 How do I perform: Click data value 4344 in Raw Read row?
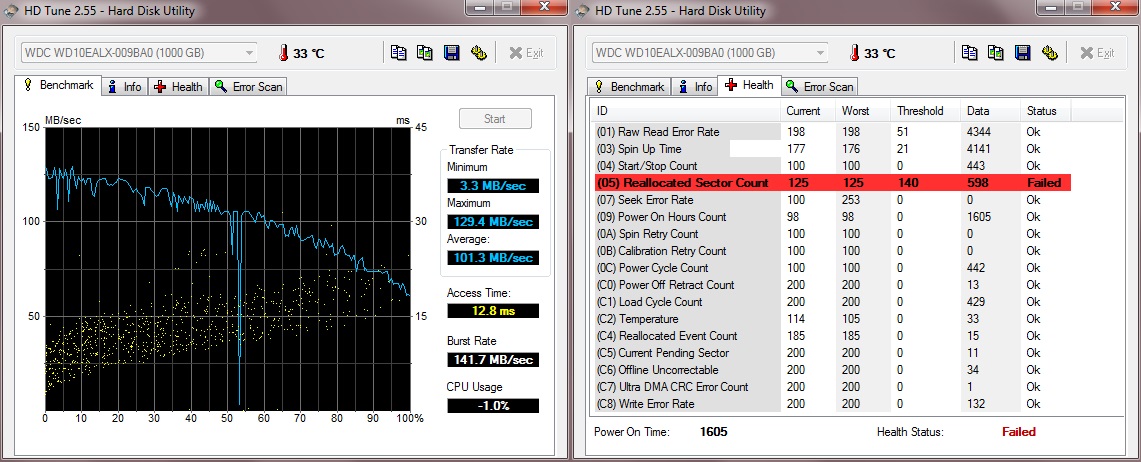coord(979,132)
